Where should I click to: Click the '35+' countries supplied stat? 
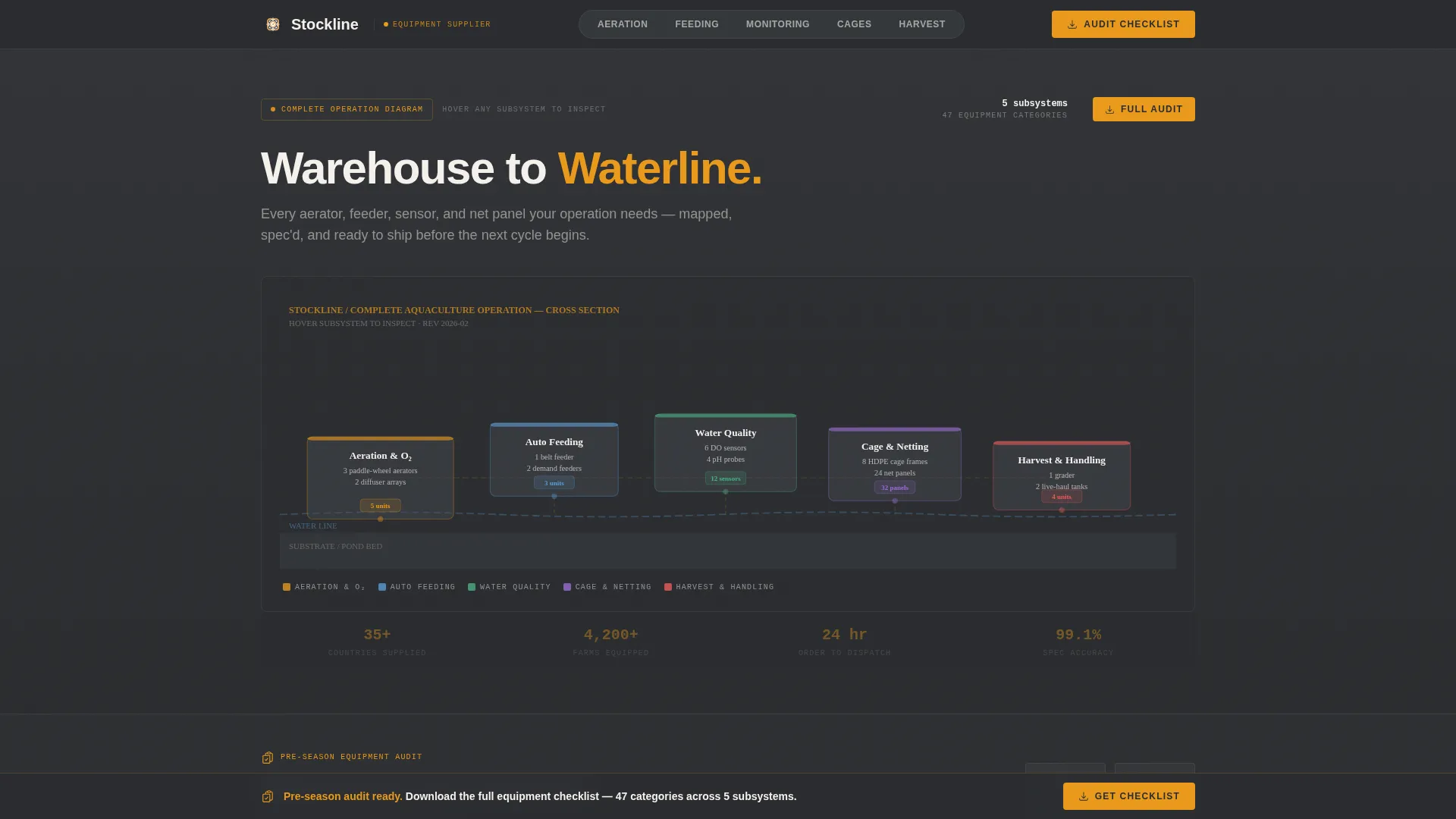[377, 635]
